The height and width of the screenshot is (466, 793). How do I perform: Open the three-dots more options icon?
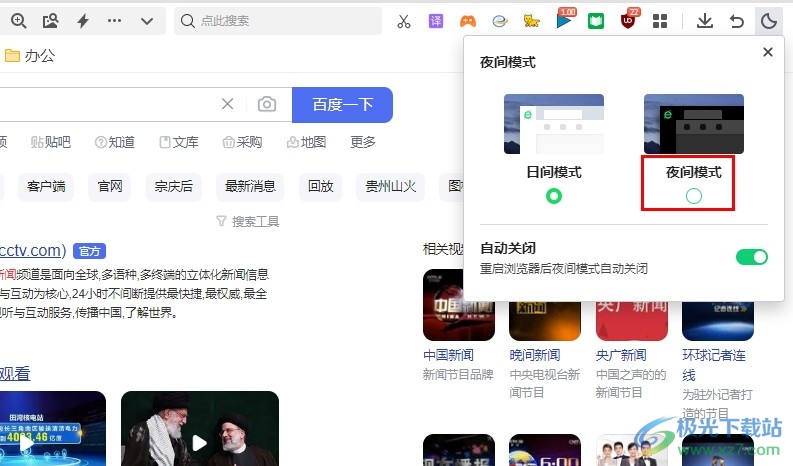point(114,21)
